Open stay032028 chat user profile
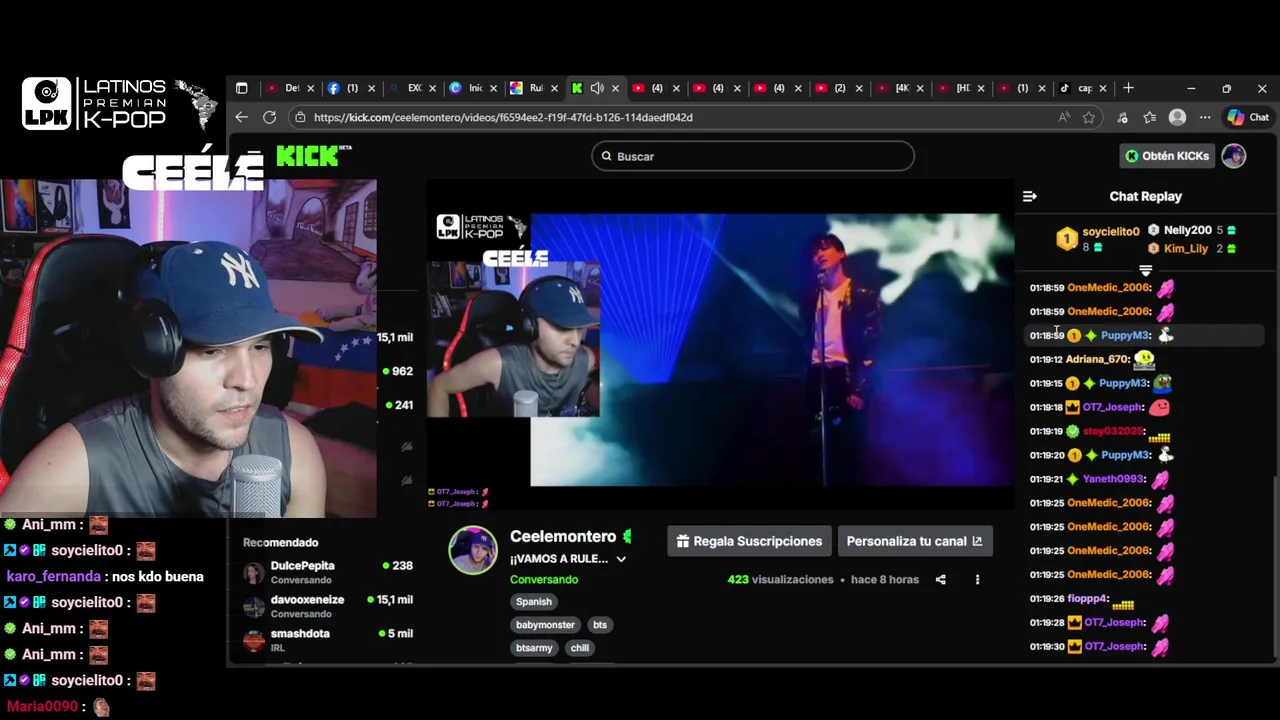The height and width of the screenshot is (720, 1280). [x=1112, y=431]
